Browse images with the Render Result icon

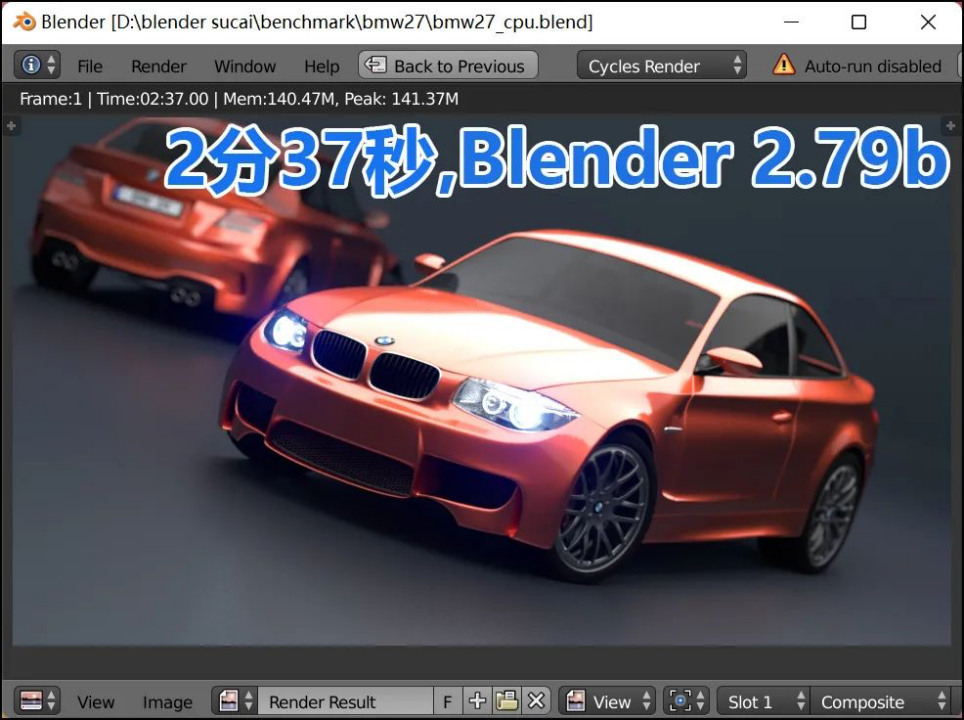click(234, 701)
